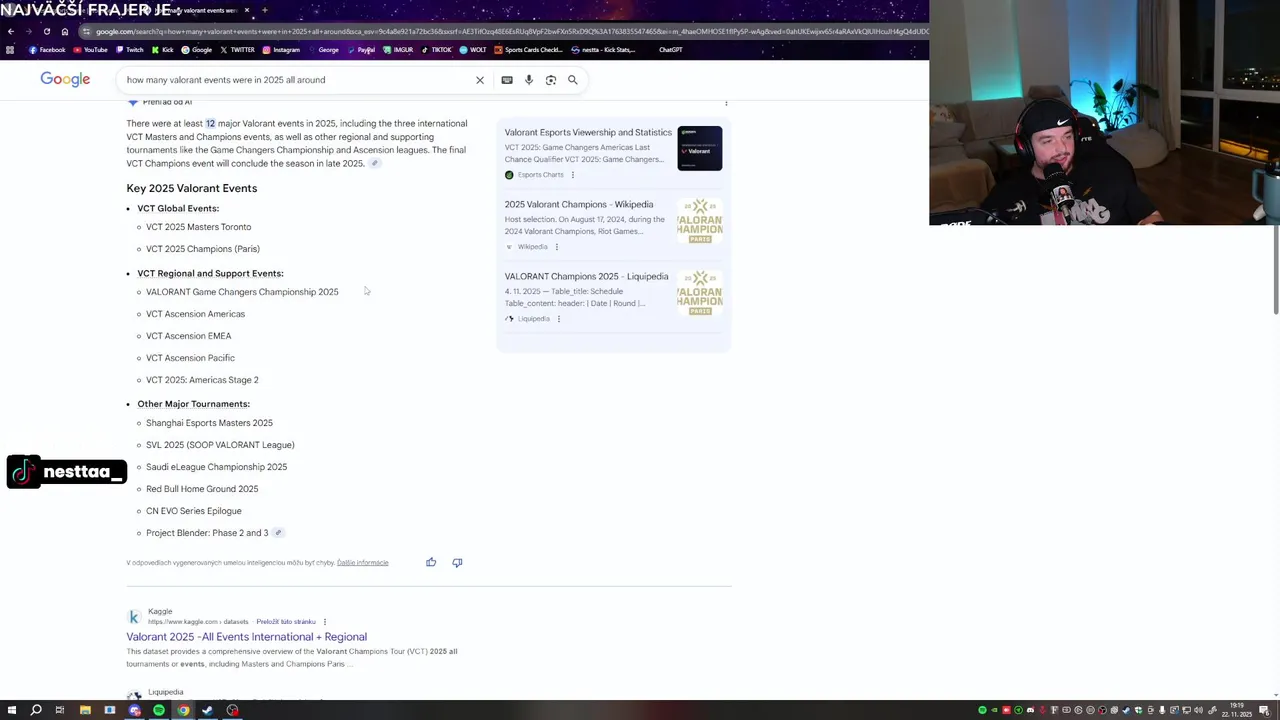Clear the search query with the X icon
The width and height of the screenshot is (1280, 720).
pos(479,80)
